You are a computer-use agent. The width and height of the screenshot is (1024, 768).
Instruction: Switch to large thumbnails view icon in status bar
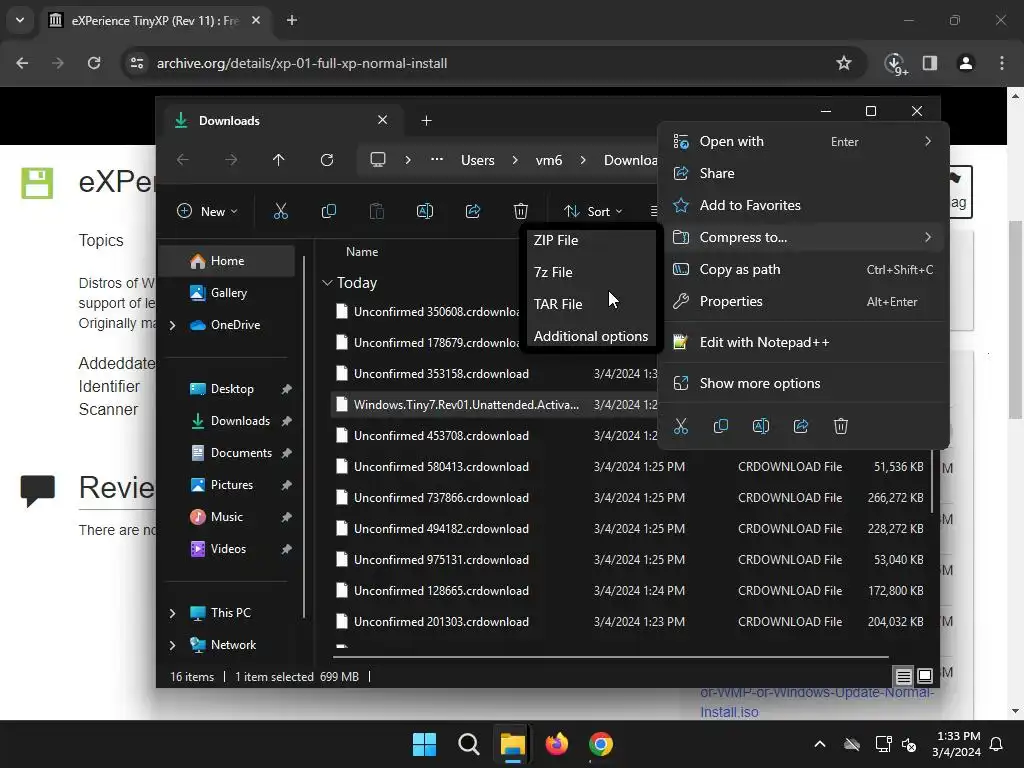[x=925, y=676]
